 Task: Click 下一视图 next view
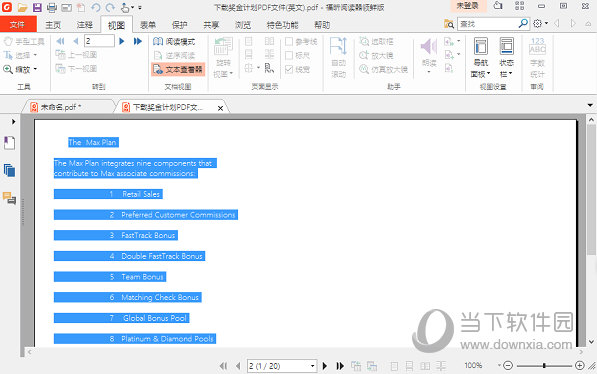(76, 69)
